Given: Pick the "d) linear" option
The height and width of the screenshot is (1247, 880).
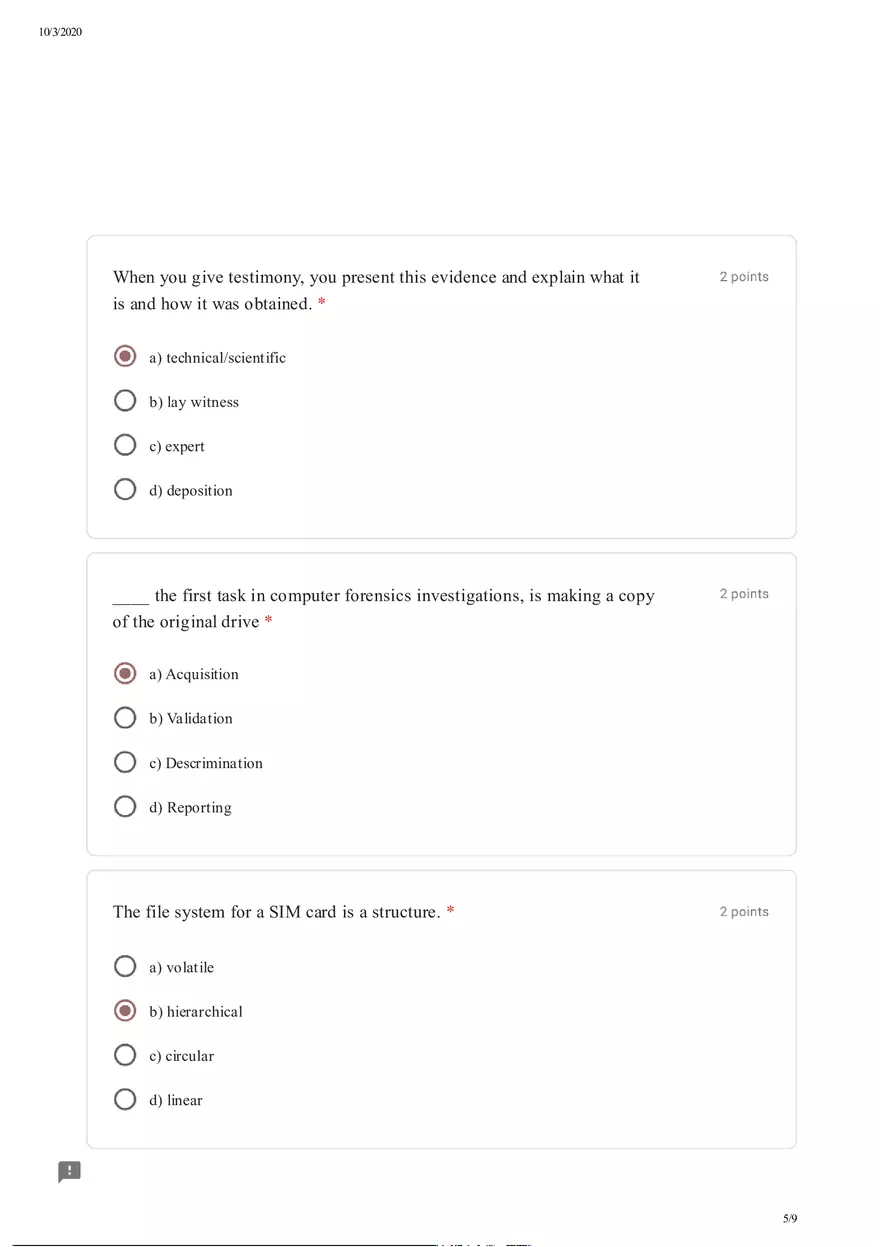Looking at the screenshot, I should click(x=125, y=1099).
